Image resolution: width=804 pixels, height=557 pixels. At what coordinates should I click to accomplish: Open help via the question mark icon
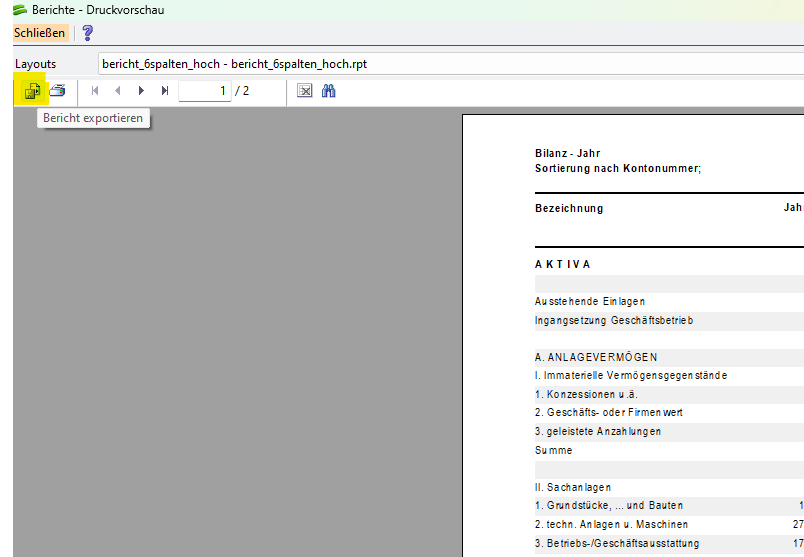point(87,33)
